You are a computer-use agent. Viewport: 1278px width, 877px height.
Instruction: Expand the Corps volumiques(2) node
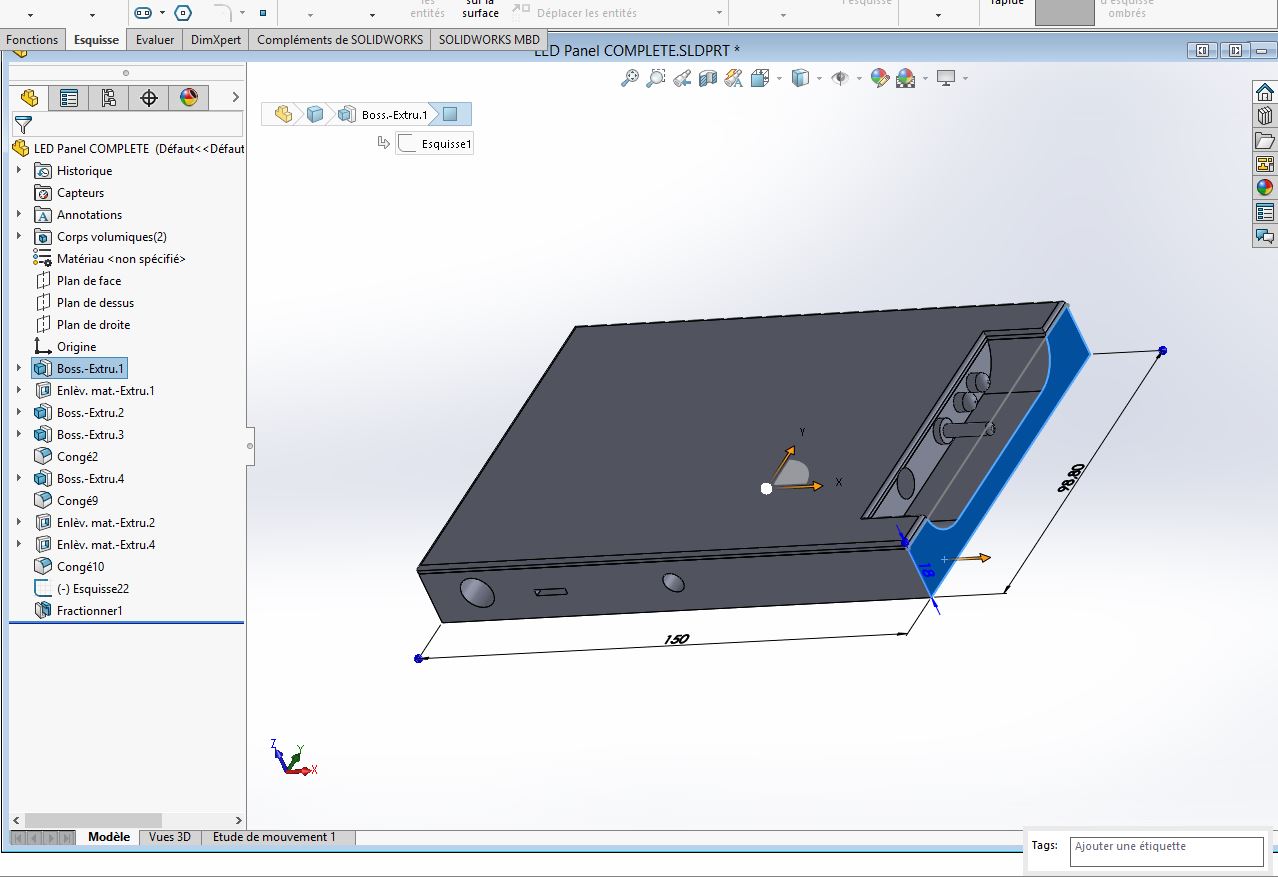coord(18,236)
